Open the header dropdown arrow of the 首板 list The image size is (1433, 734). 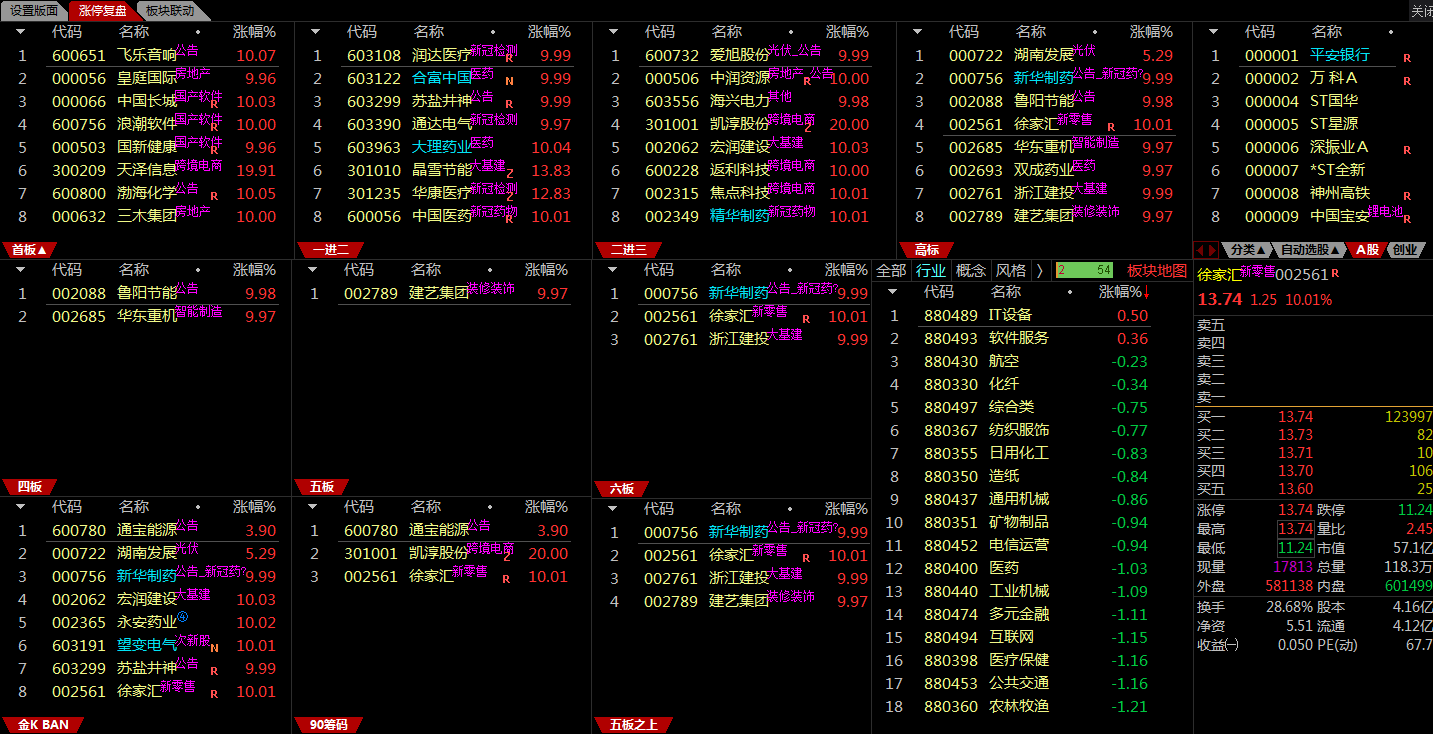coord(20,32)
